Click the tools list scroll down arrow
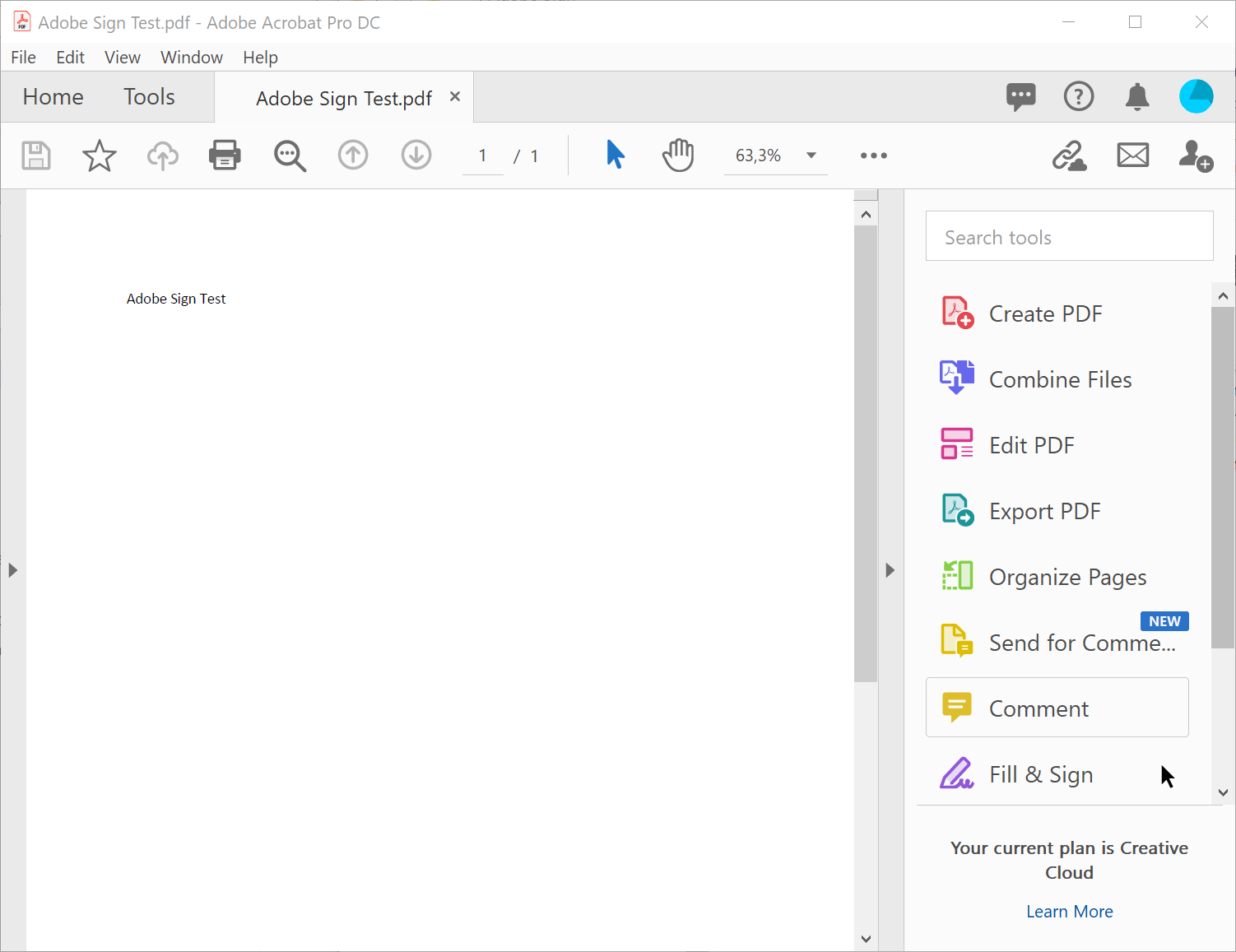The image size is (1236, 952). [1223, 792]
